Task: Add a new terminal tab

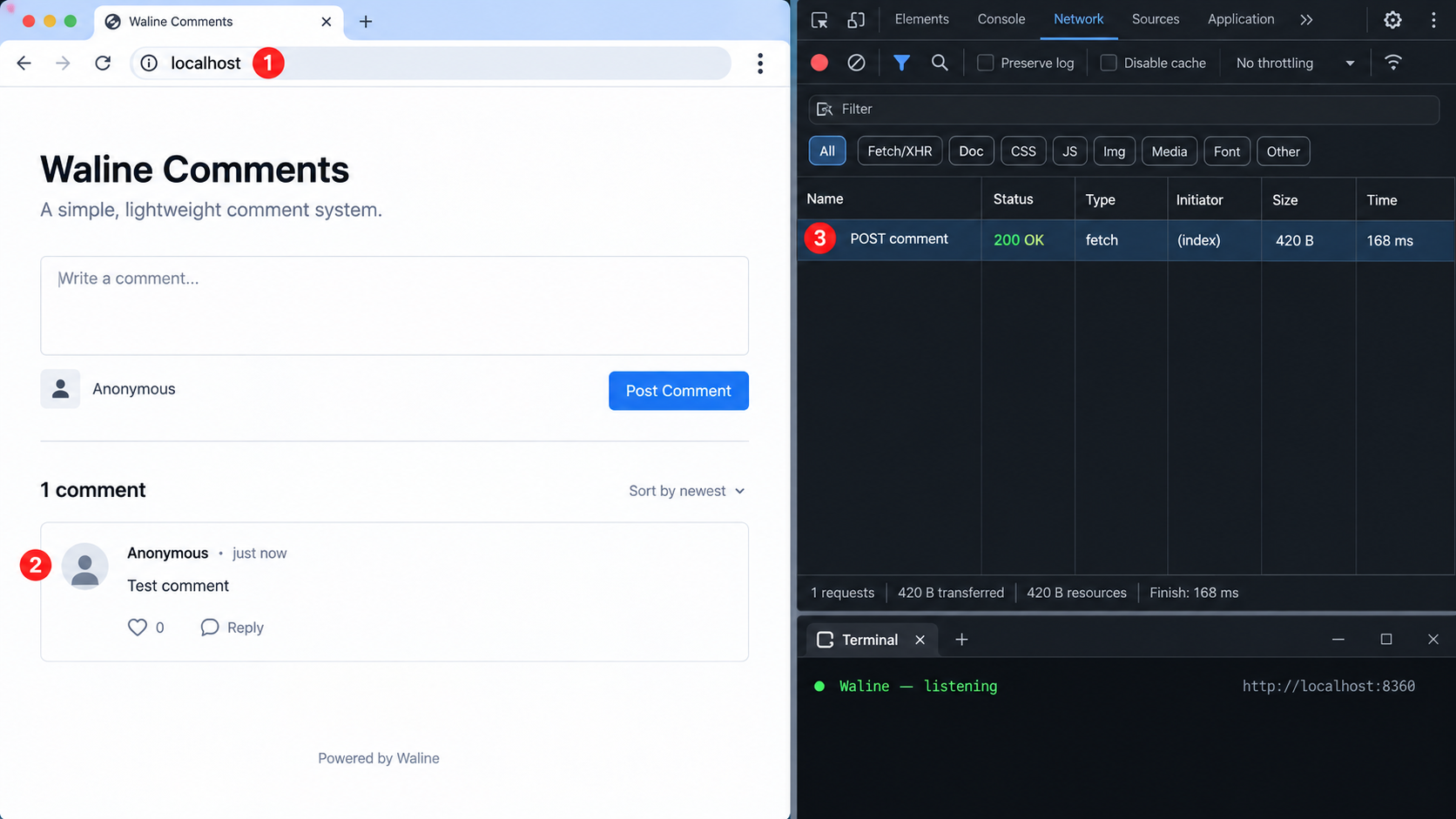Action: (x=961, y=640)
